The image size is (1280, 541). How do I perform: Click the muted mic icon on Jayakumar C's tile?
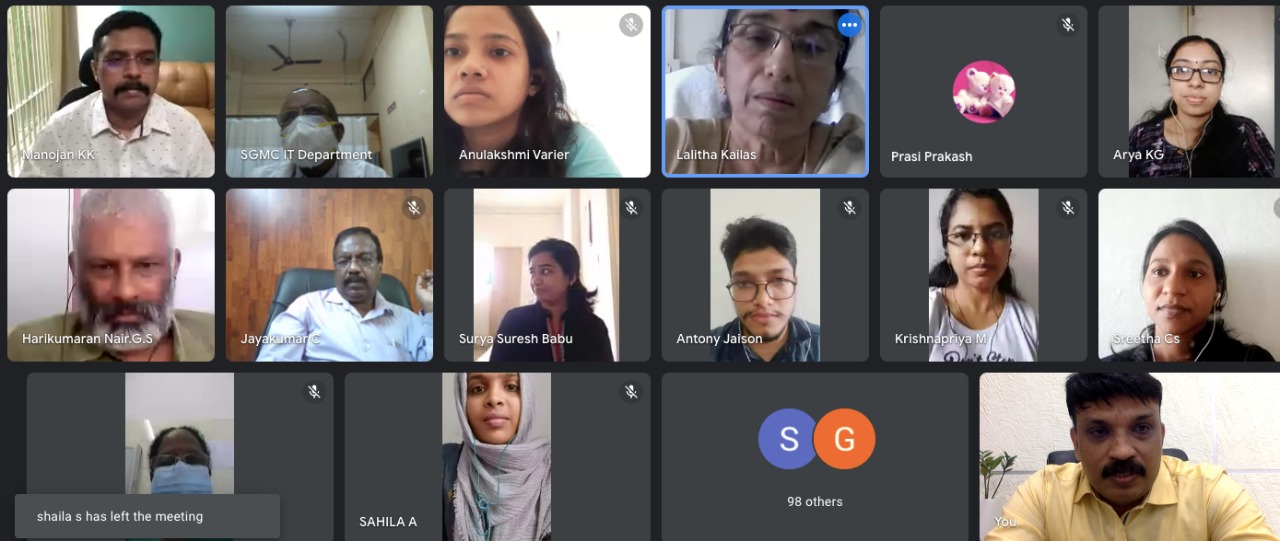pos(413,208)
